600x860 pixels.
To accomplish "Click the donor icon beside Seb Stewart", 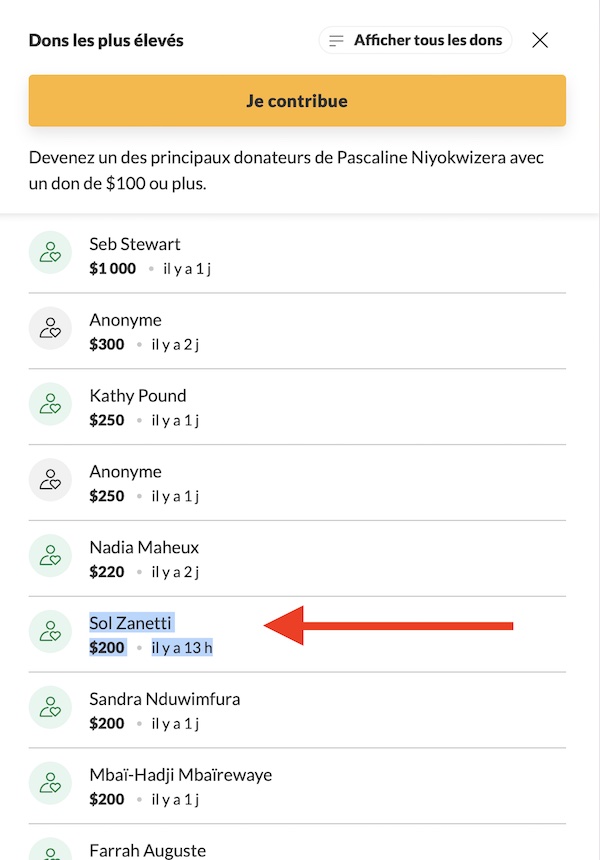I will [x=50, y=252].
